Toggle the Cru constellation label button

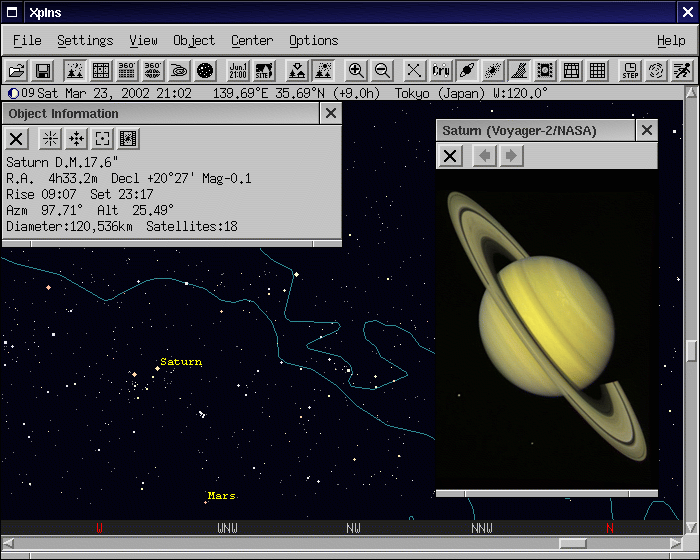pyautogui.click(x=441, y=71)
